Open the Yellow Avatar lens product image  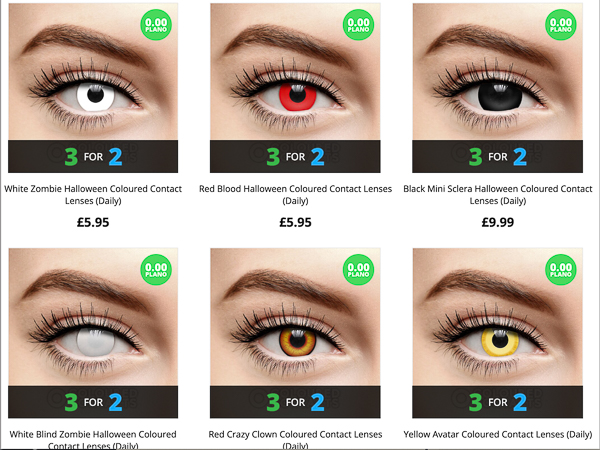(497, 333)
